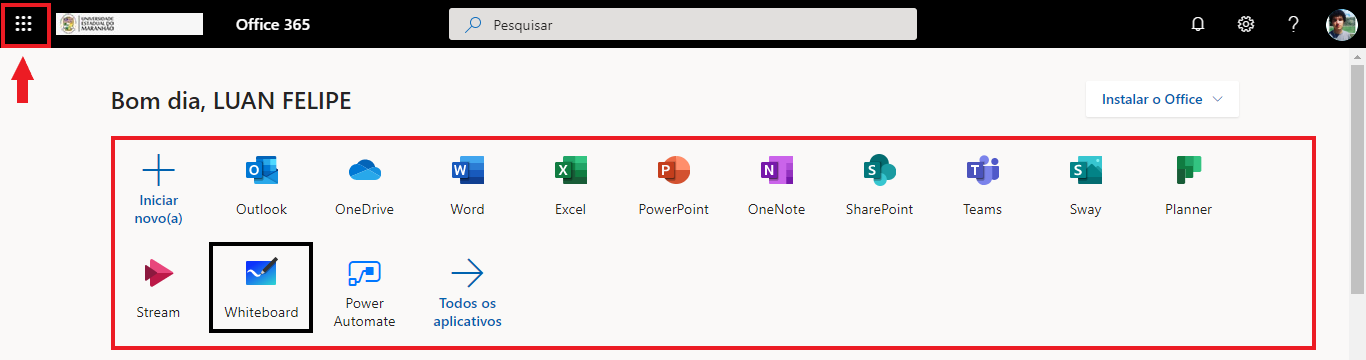
Task: Launch Outlook
Action: (262, 185)
